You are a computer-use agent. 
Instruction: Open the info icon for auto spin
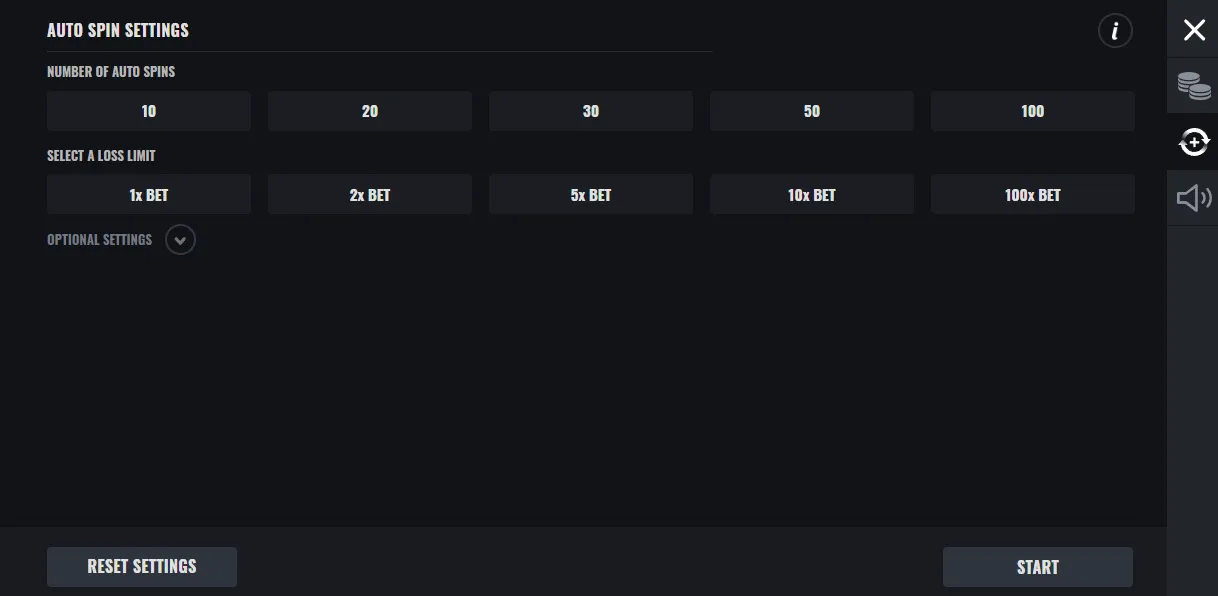coord(1115,30)
